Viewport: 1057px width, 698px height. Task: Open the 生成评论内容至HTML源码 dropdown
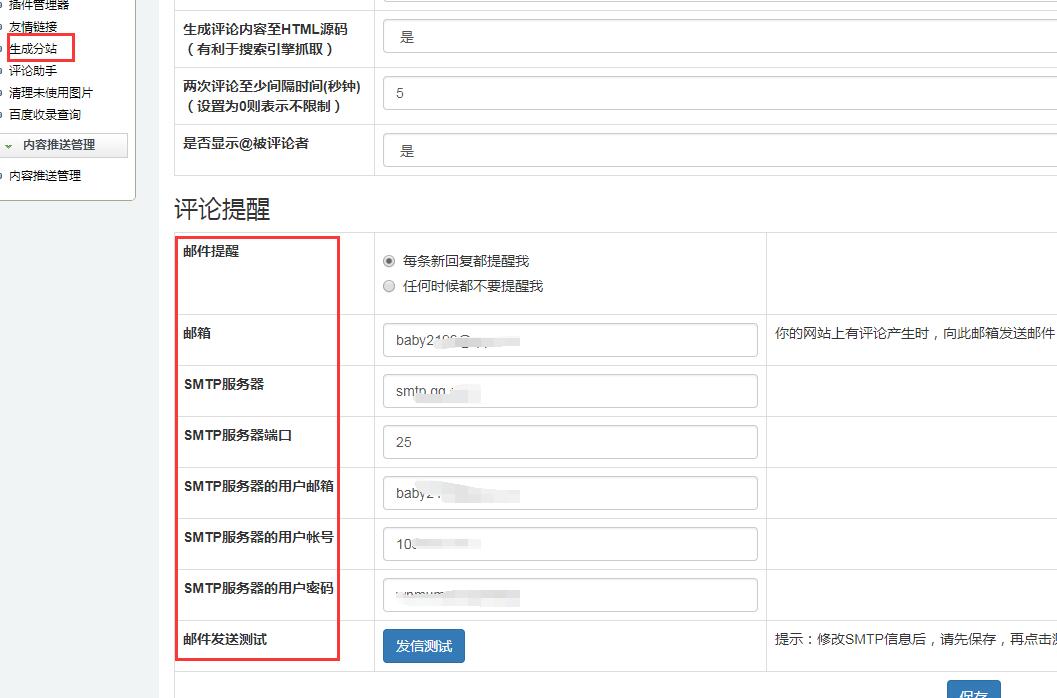[720, 36]
